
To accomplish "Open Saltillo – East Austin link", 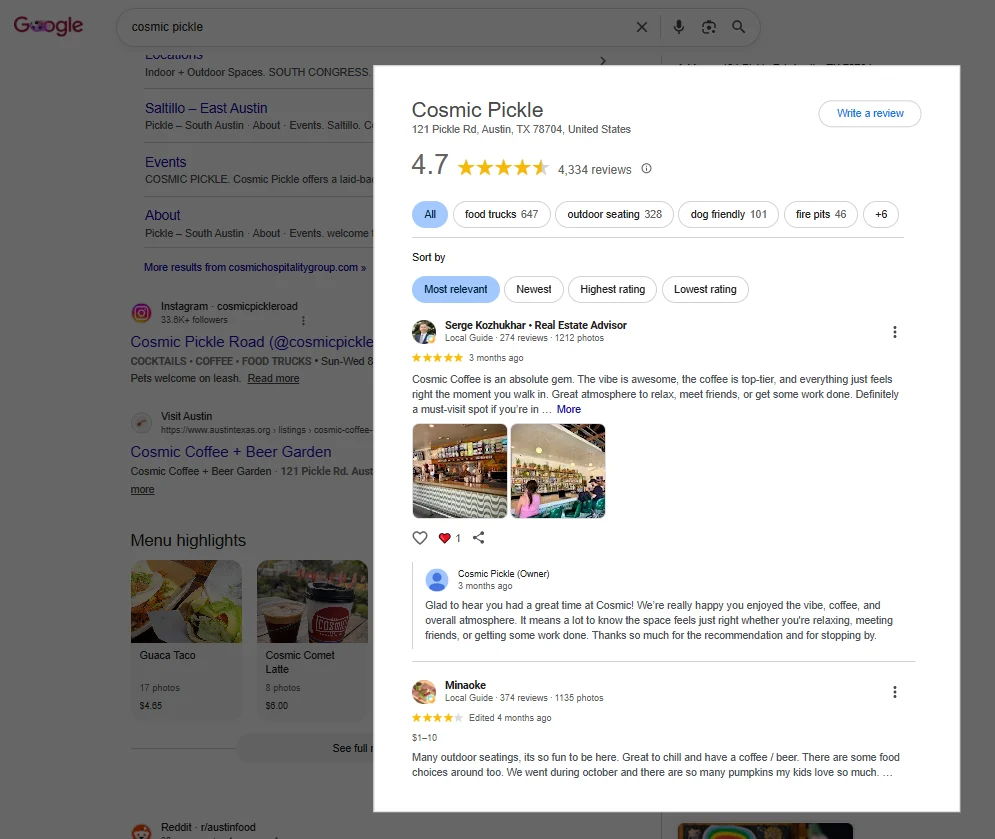I will click(206, 108).
